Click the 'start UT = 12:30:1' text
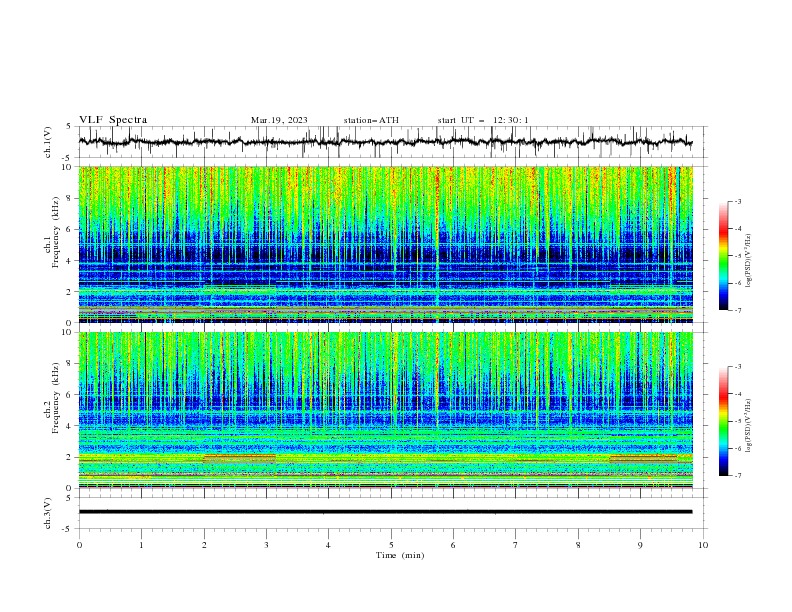Viewport: 792px width, 612px height. coord(483,120)
